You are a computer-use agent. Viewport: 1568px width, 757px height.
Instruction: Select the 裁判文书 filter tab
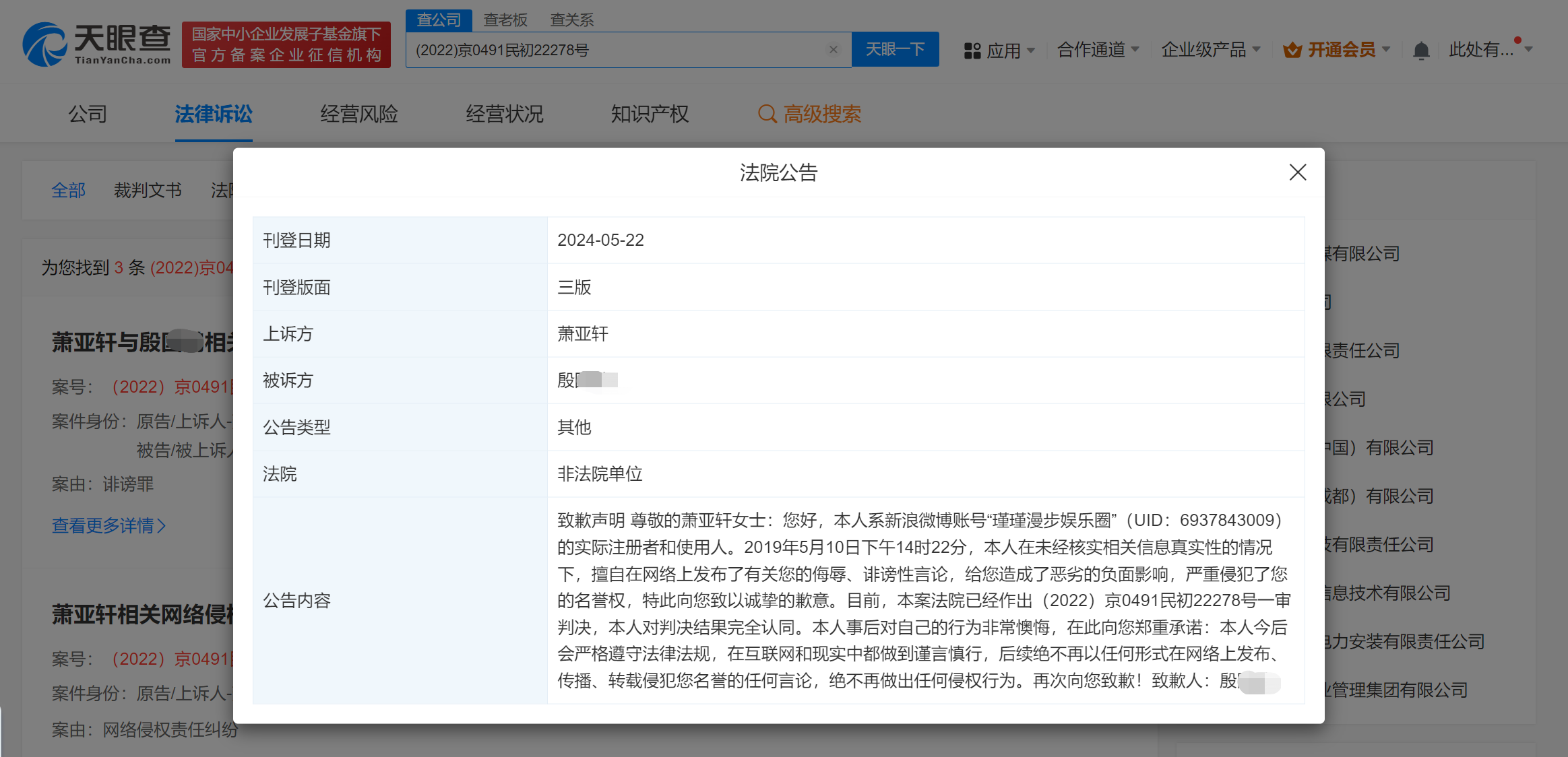[x=148, y=190]
